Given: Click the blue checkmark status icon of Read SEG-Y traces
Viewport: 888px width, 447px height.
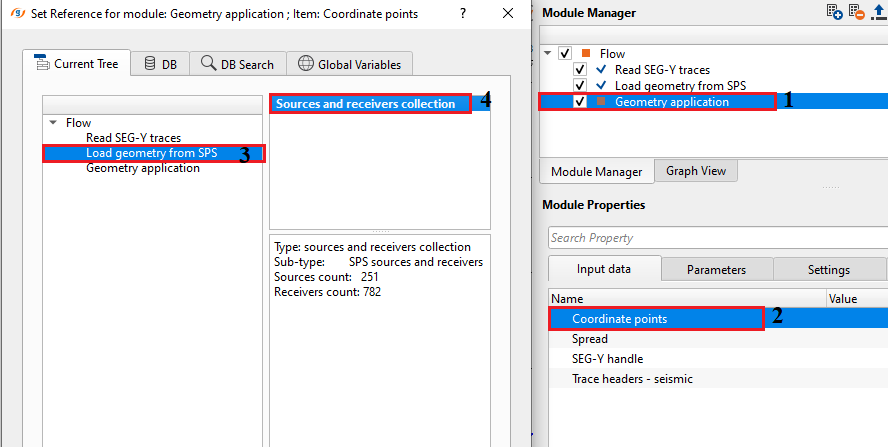Looking at the screenshot, I should [600, 70].
